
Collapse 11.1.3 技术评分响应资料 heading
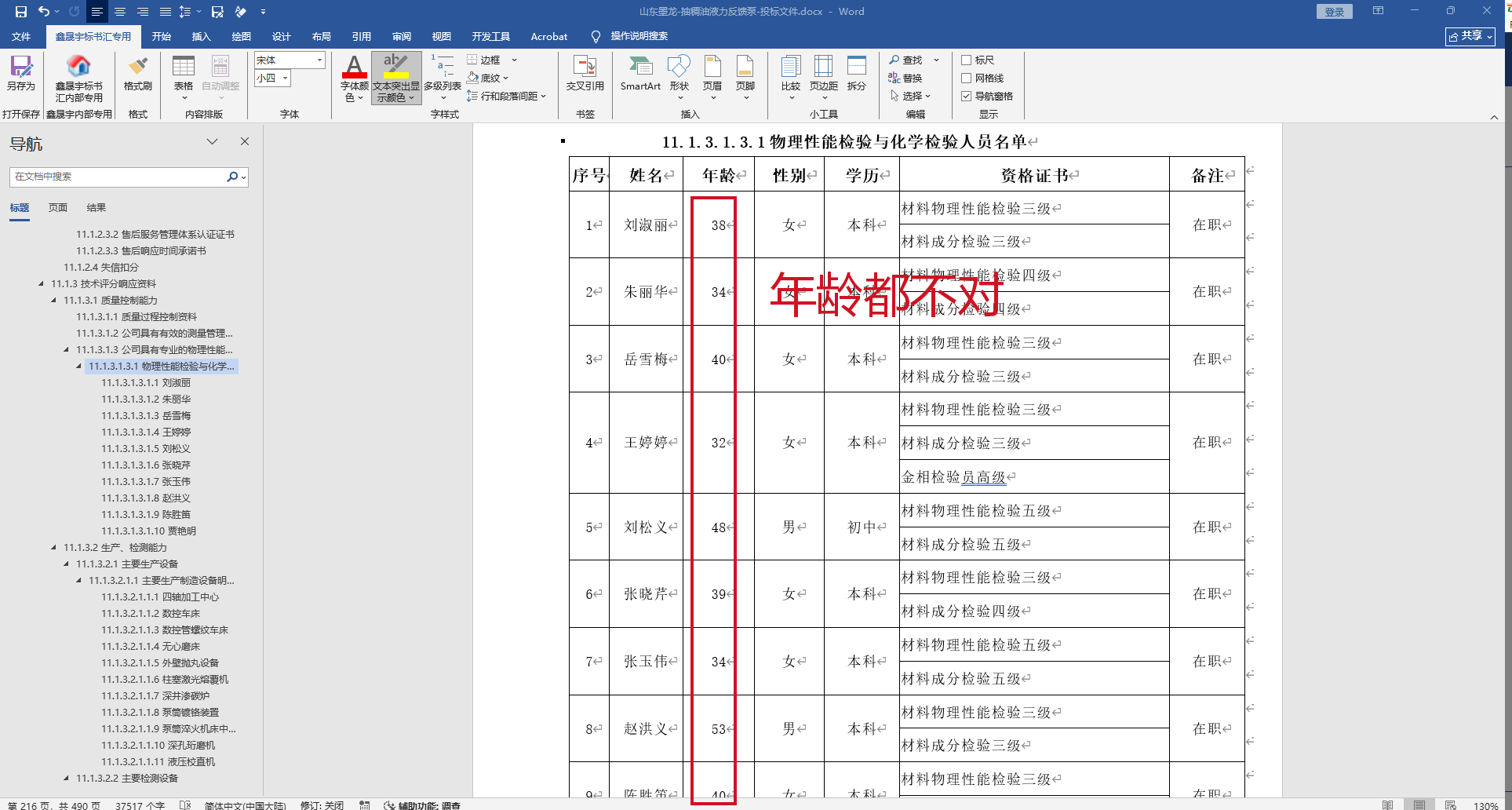click(41, 283)
